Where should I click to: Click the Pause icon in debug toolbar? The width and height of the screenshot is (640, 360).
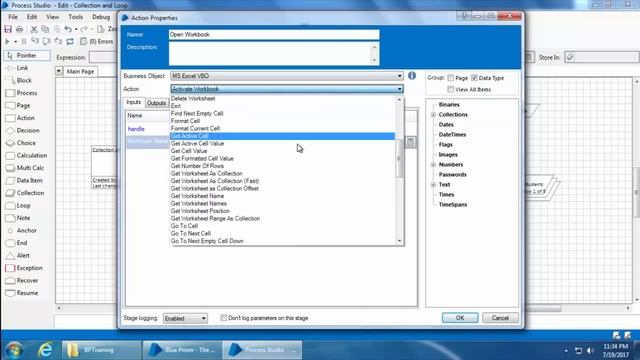tap(24, 42)
